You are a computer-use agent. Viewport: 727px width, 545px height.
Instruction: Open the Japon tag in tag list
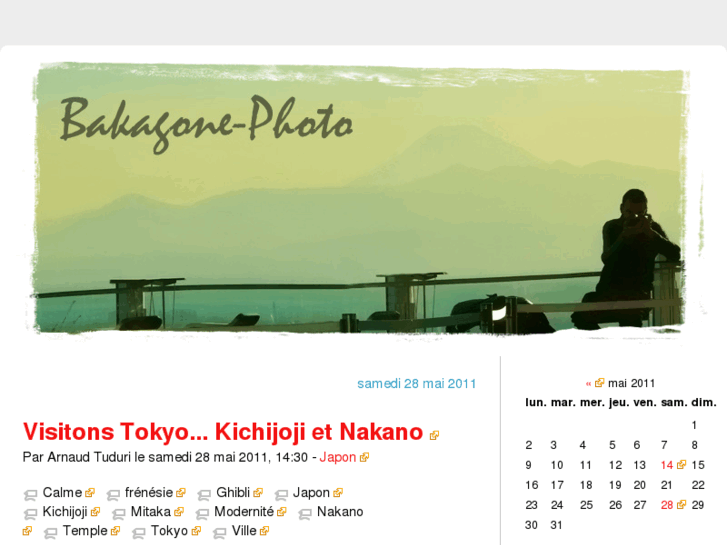pos(311,493)
